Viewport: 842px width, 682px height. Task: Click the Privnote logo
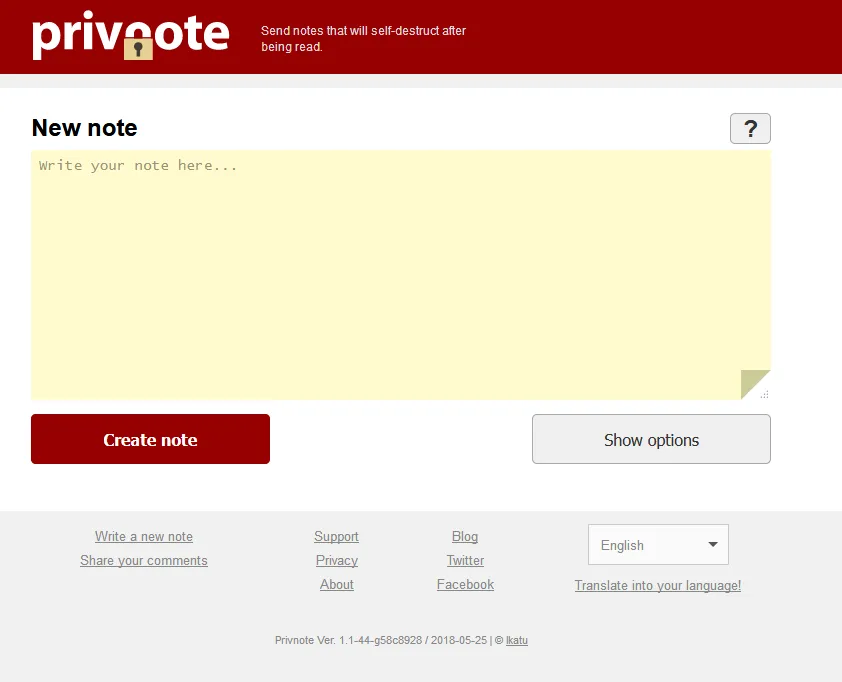pyautogui.click(x=131, y=35)
